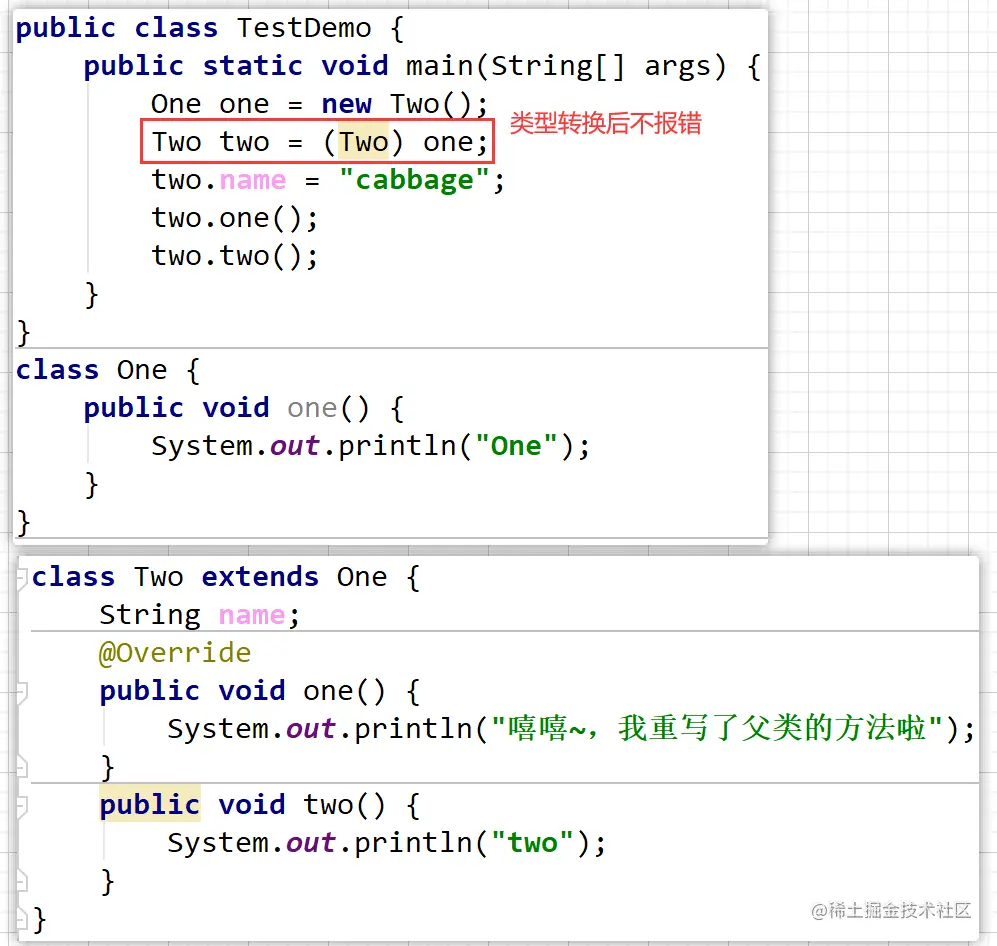The height and width of the screenshot is (946, 997).
Task: Click the line 'public class TestDemo {'
Action: pos(209,29)
